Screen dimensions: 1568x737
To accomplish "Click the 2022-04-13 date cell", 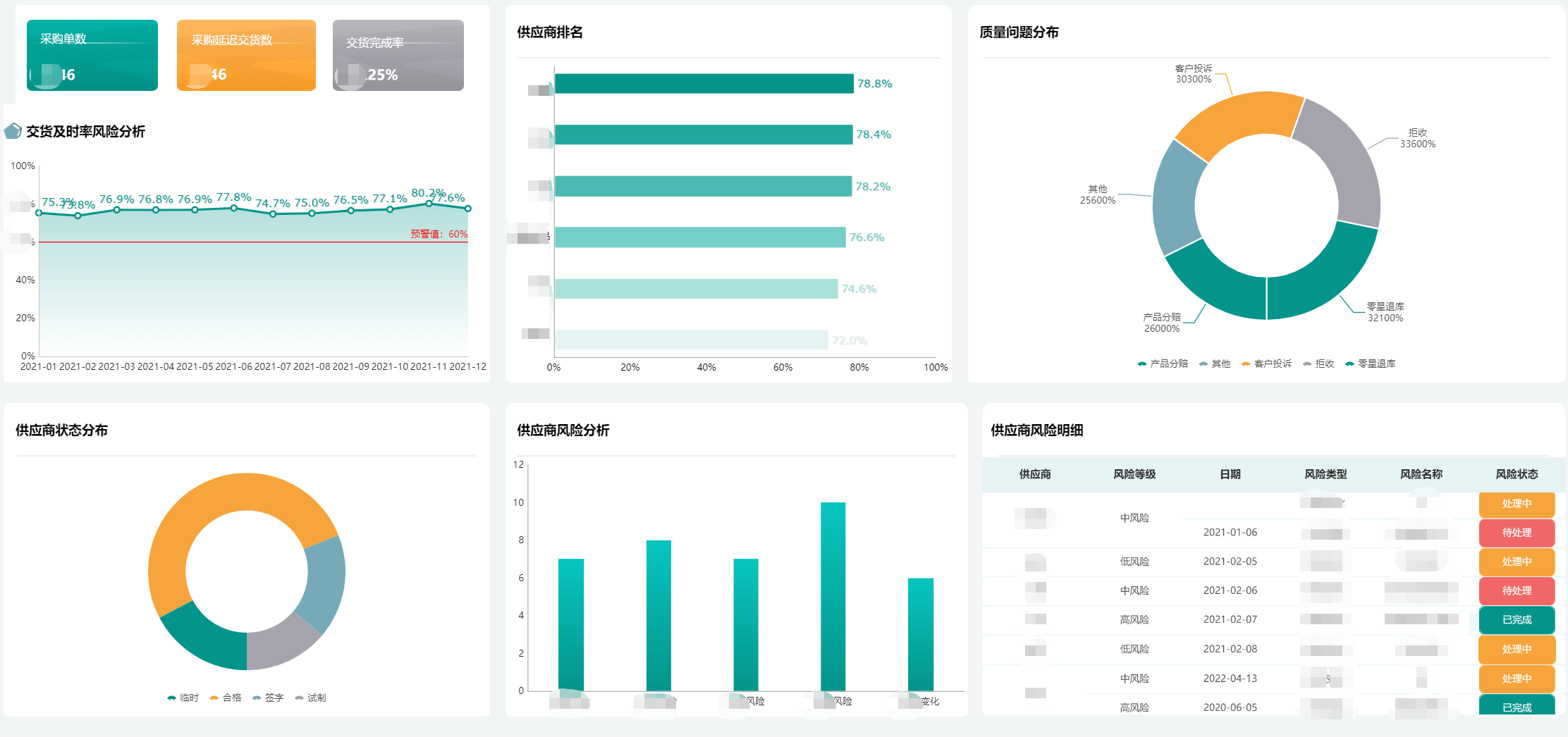I will (x=1230, y=679).
